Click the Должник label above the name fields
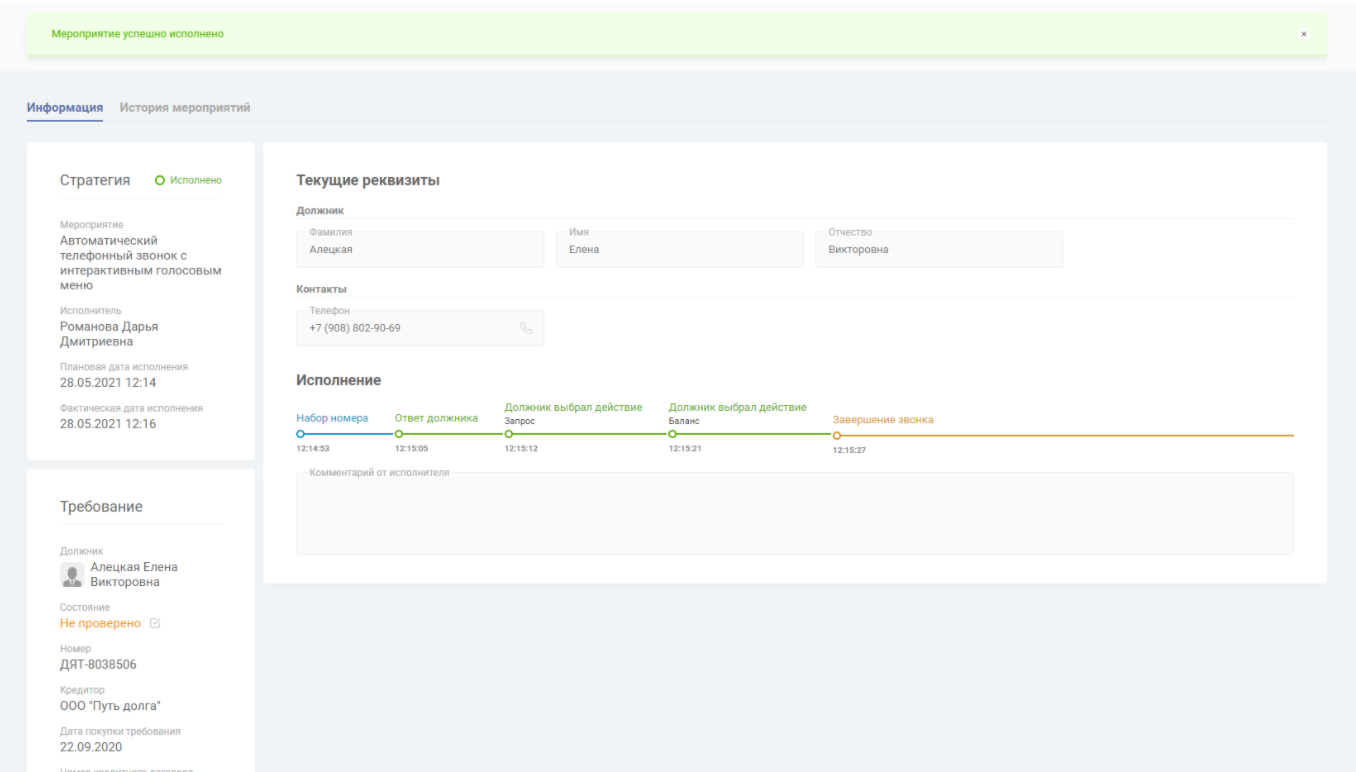This screenshot has width=1356, height=772. [x=320, y=211]
